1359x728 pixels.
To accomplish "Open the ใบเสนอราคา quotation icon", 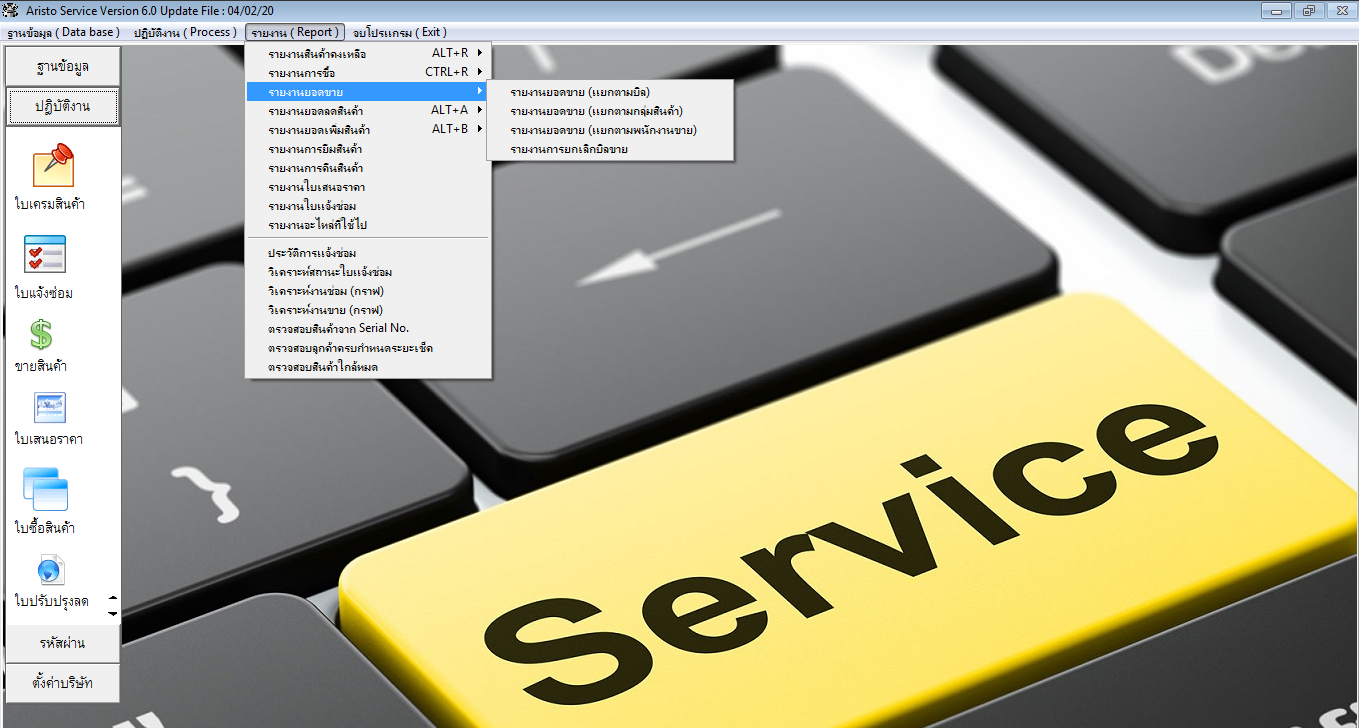I will pos(50,408).
